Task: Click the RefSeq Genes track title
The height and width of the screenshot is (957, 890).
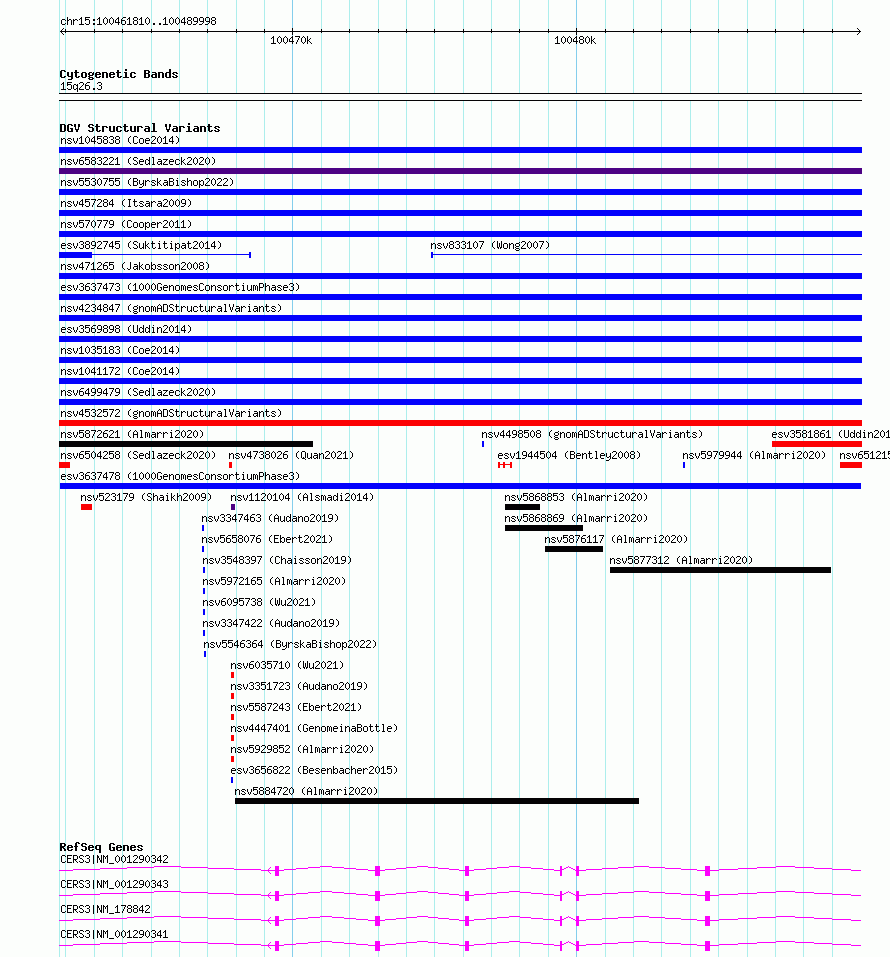Action: click(101, 847)
